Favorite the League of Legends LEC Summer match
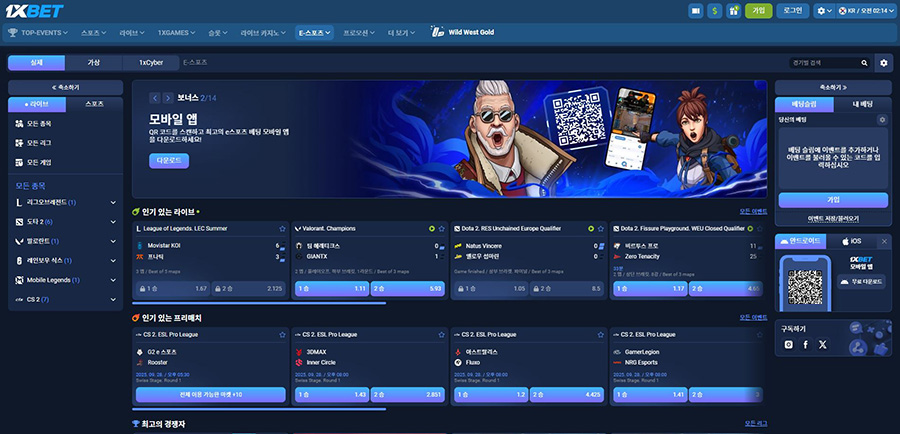 (282, 228)
